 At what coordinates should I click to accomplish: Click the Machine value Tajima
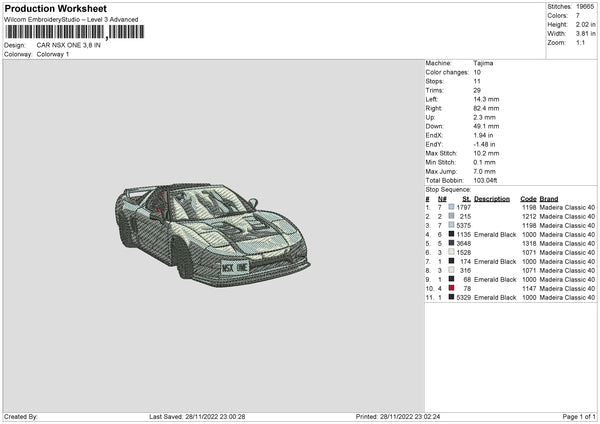pyautogui.click(x=483, y=63)
